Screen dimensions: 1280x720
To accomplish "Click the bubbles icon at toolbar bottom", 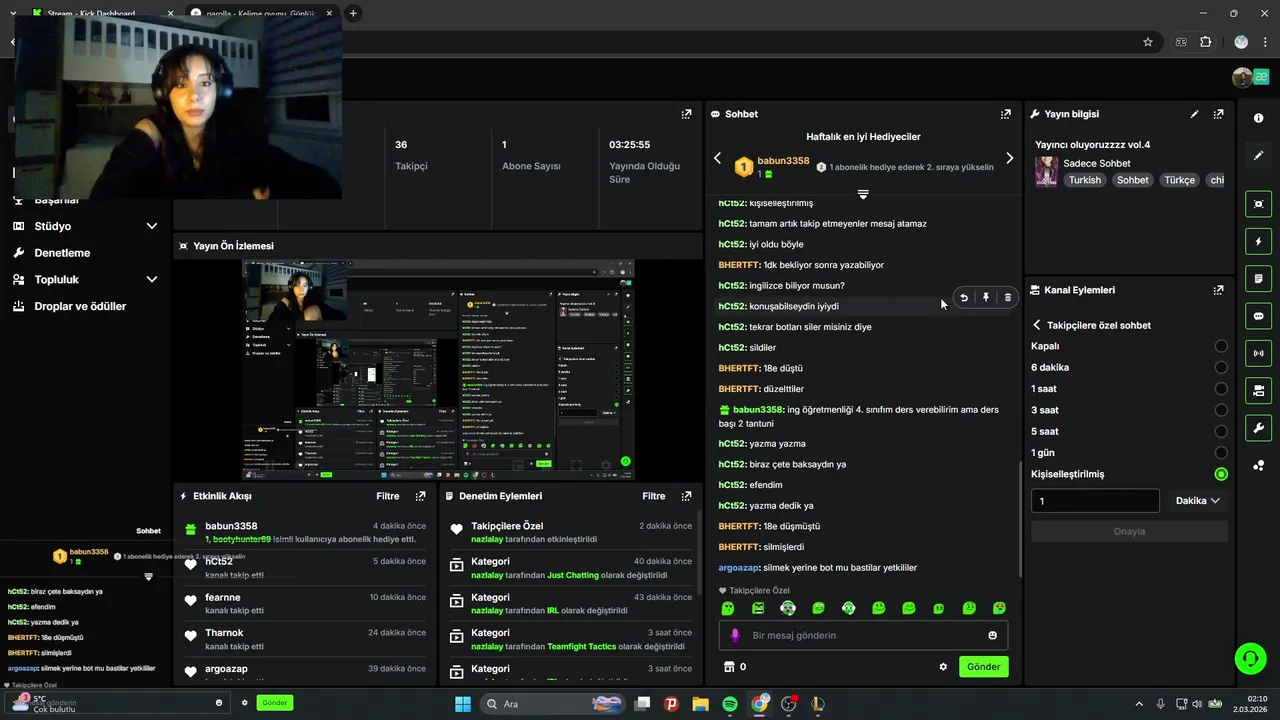I will [x=1258, y=466].
